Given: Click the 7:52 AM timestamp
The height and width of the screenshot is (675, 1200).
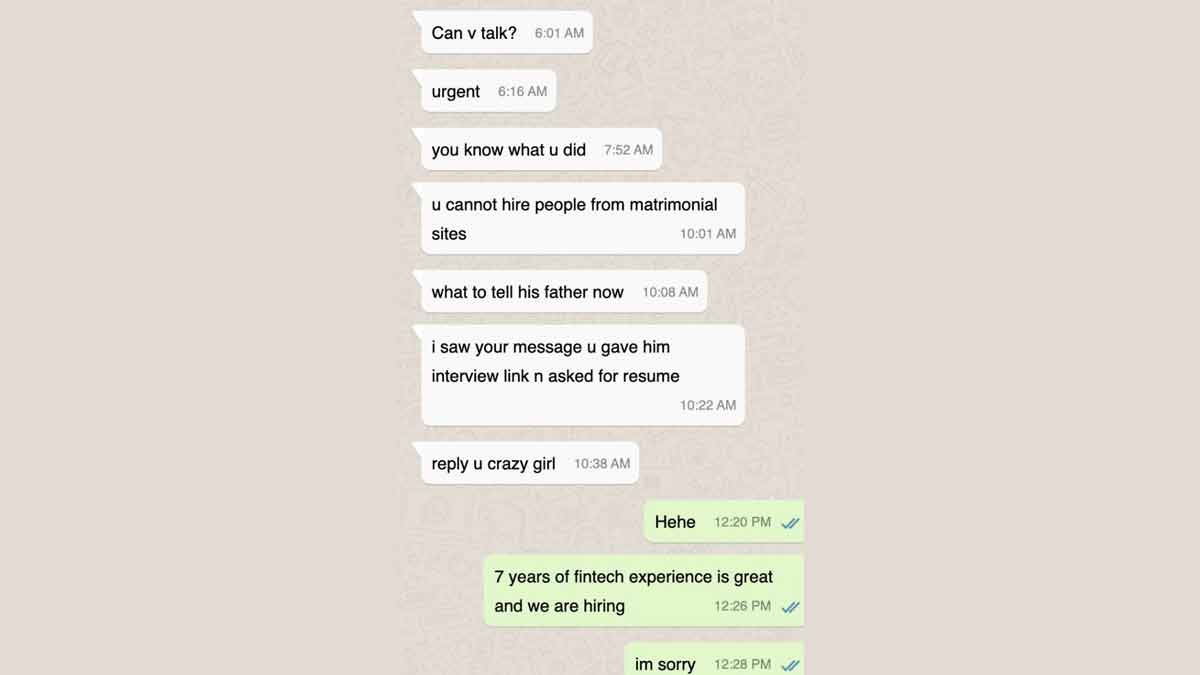Looking at the screenshot, I should coord(628,150).
